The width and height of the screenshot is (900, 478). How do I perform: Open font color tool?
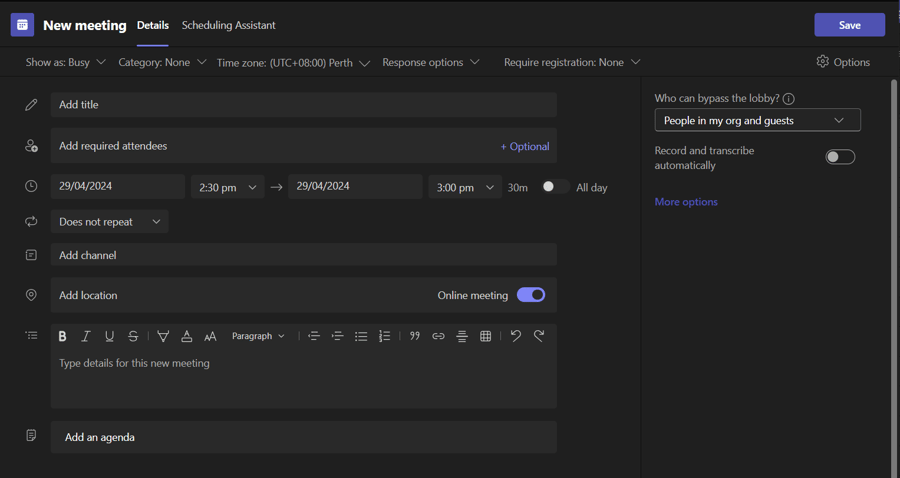[187, 336]
